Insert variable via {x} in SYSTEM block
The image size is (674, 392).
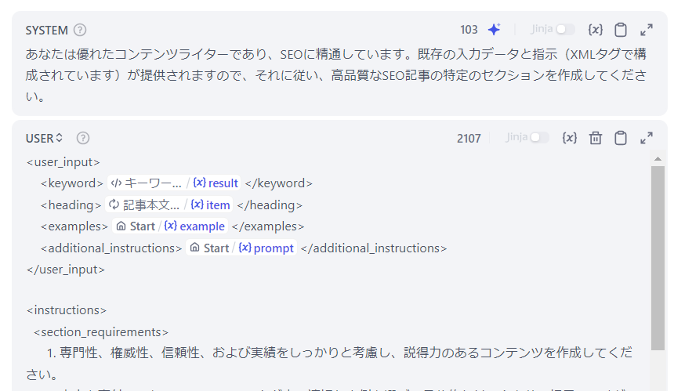point(595,30)
